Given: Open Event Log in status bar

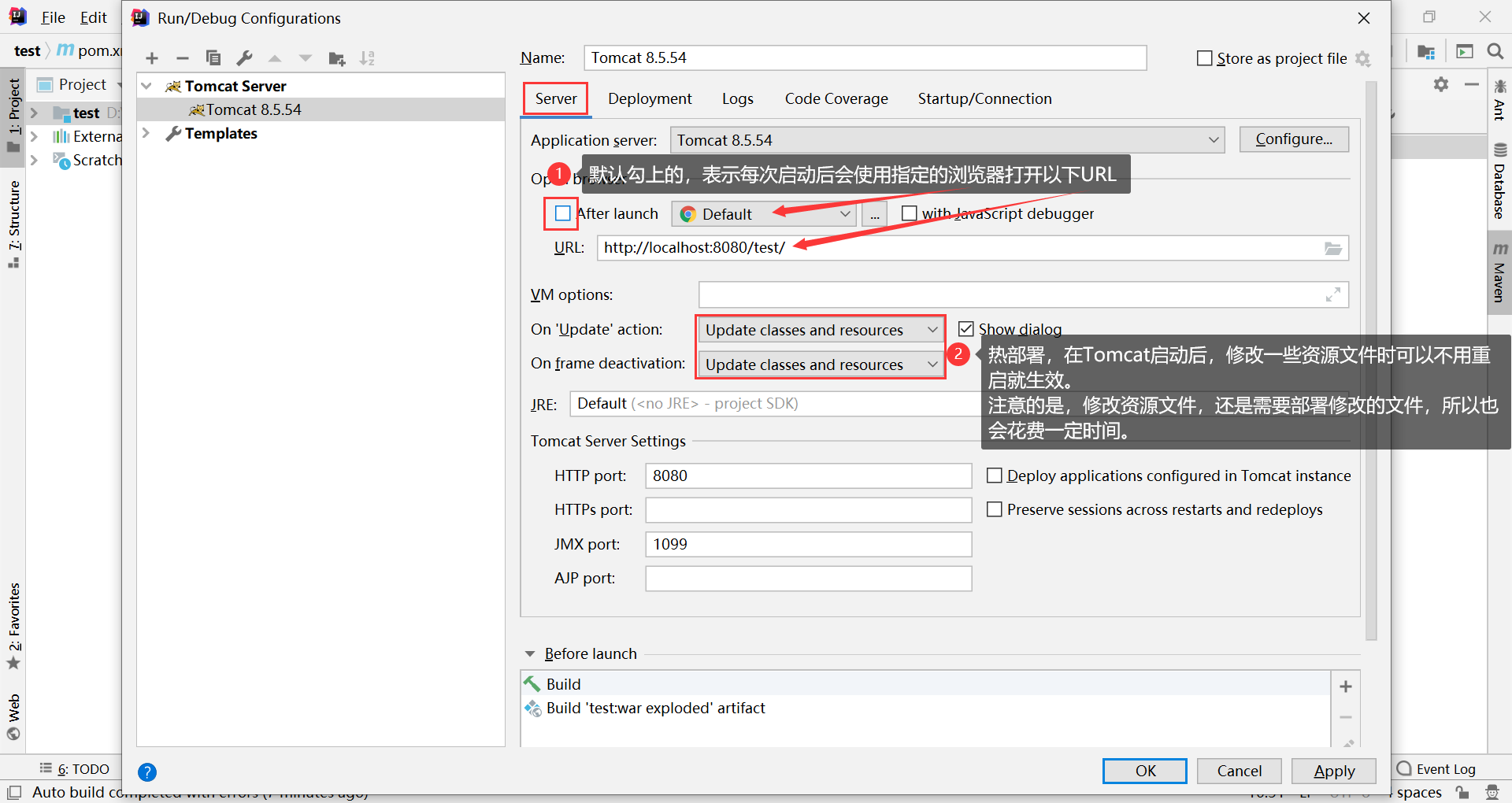Looking at the screenshot, I should tap(1436, 769).
